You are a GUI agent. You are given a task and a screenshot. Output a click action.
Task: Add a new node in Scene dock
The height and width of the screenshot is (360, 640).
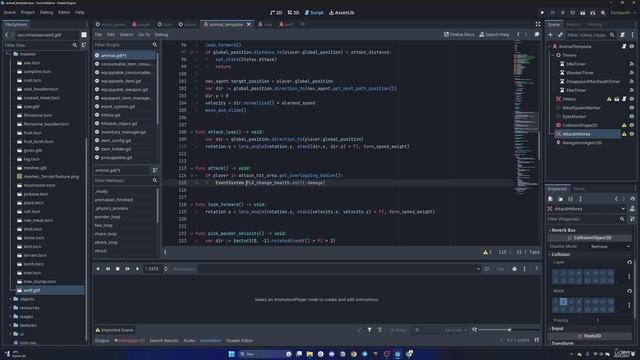pyautogui.click(x=550, y=35)
